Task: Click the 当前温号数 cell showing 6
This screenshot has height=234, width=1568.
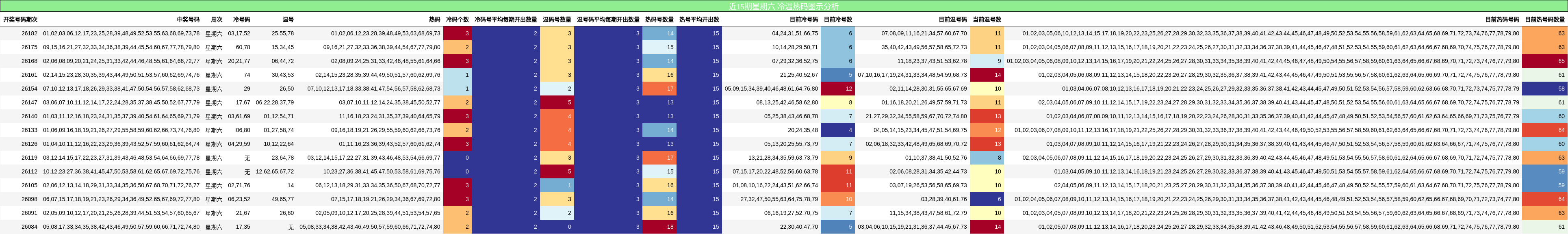Action: coord(987,199)
